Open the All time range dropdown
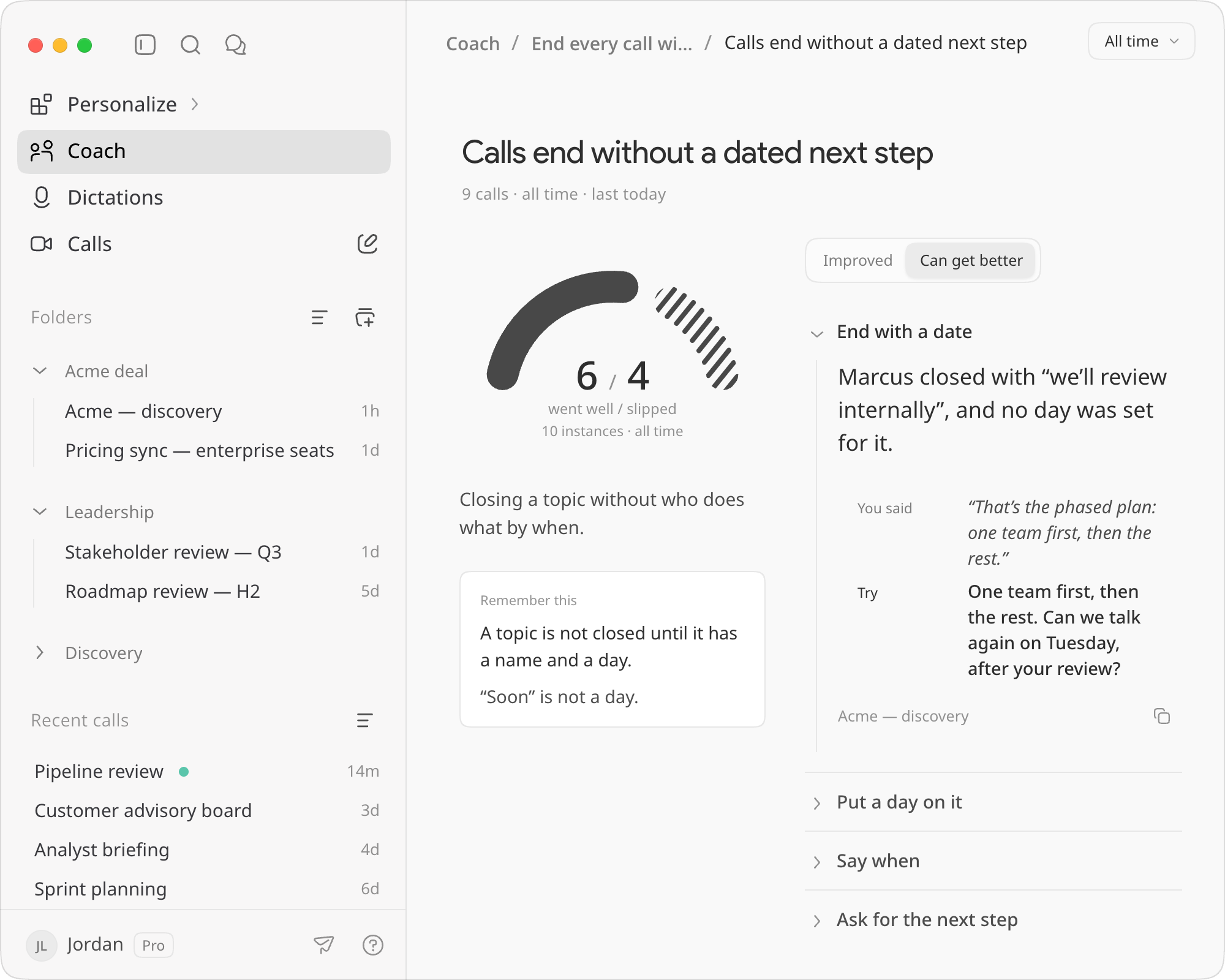This screenshot has width=1225, height=980. (x=1141, y=41)
